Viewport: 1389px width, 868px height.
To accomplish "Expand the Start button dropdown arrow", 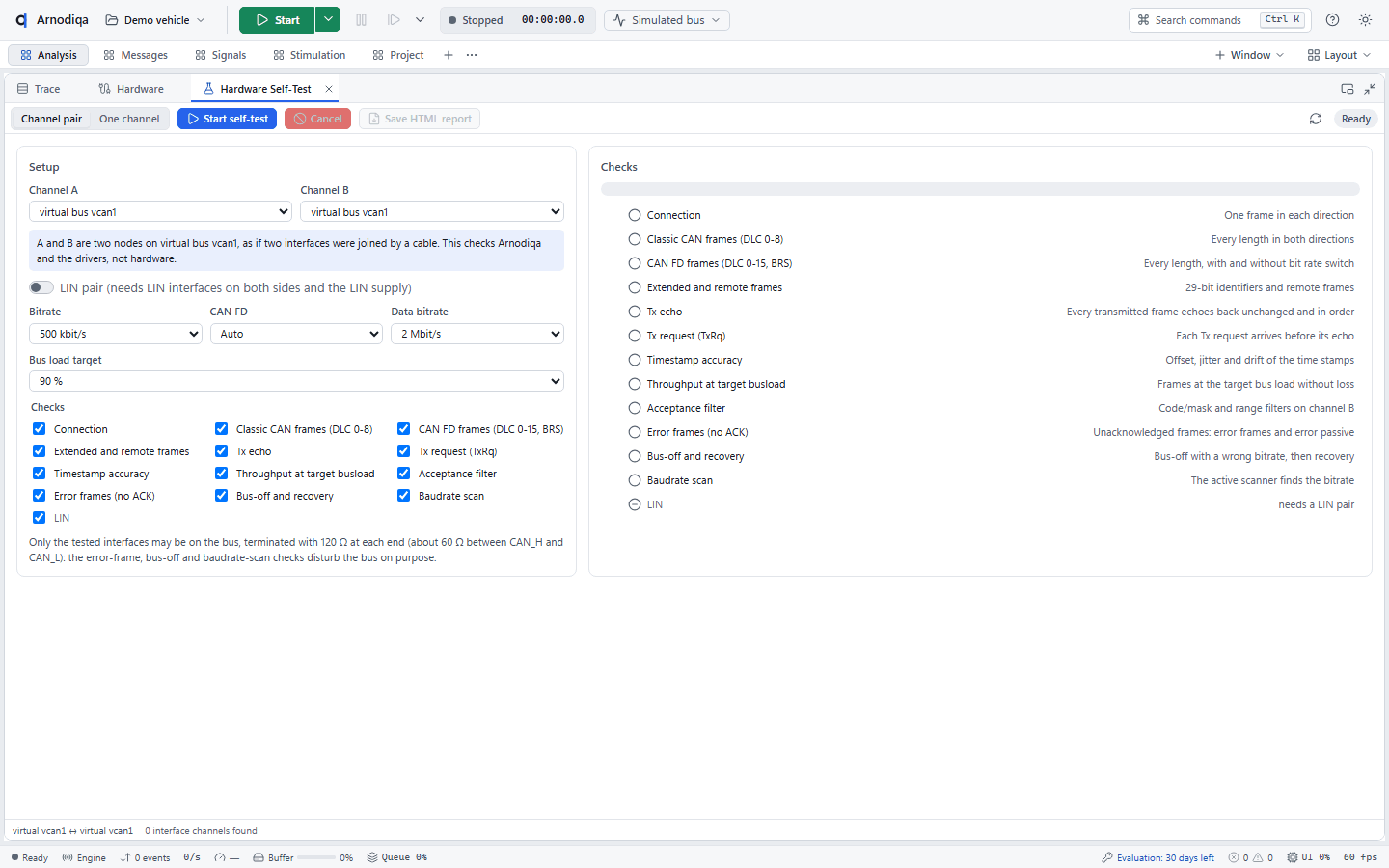I will point(328,19).
